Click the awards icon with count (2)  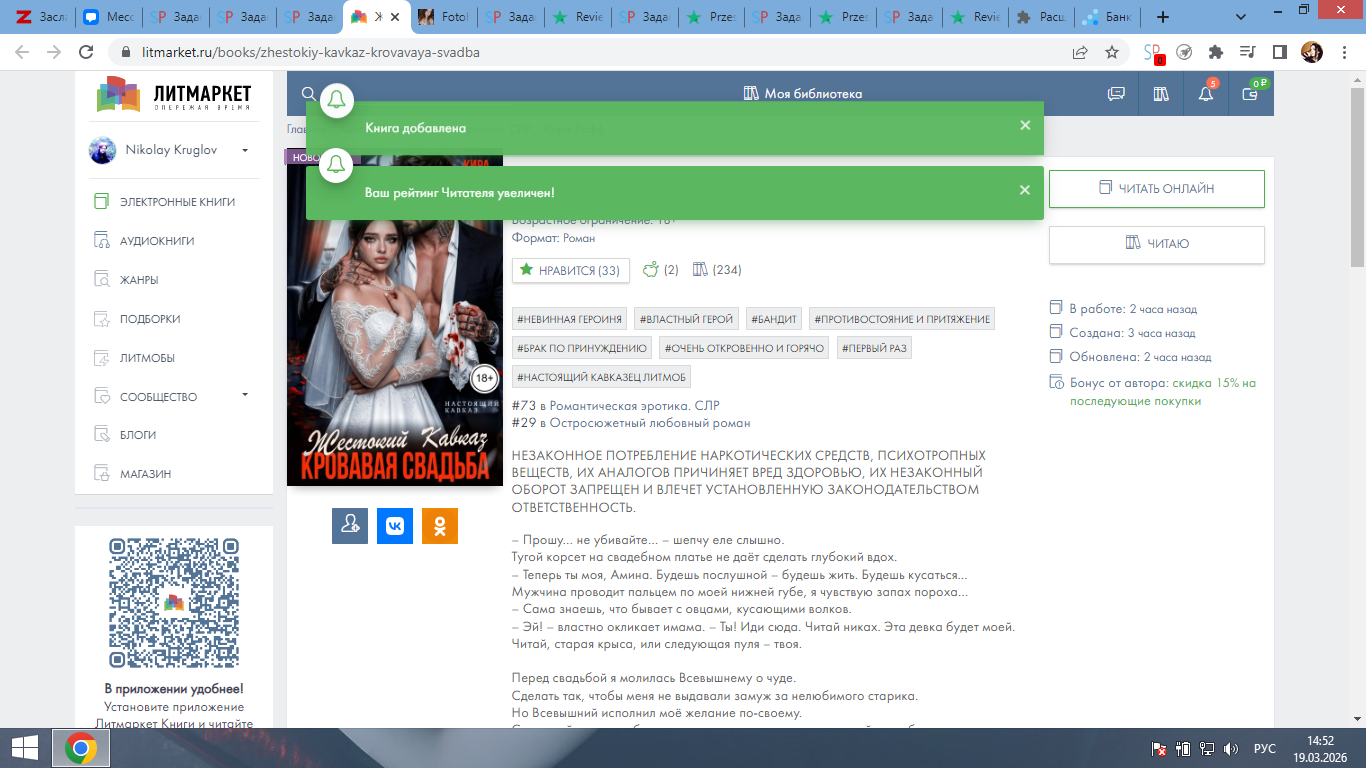[x=660, y=270]
